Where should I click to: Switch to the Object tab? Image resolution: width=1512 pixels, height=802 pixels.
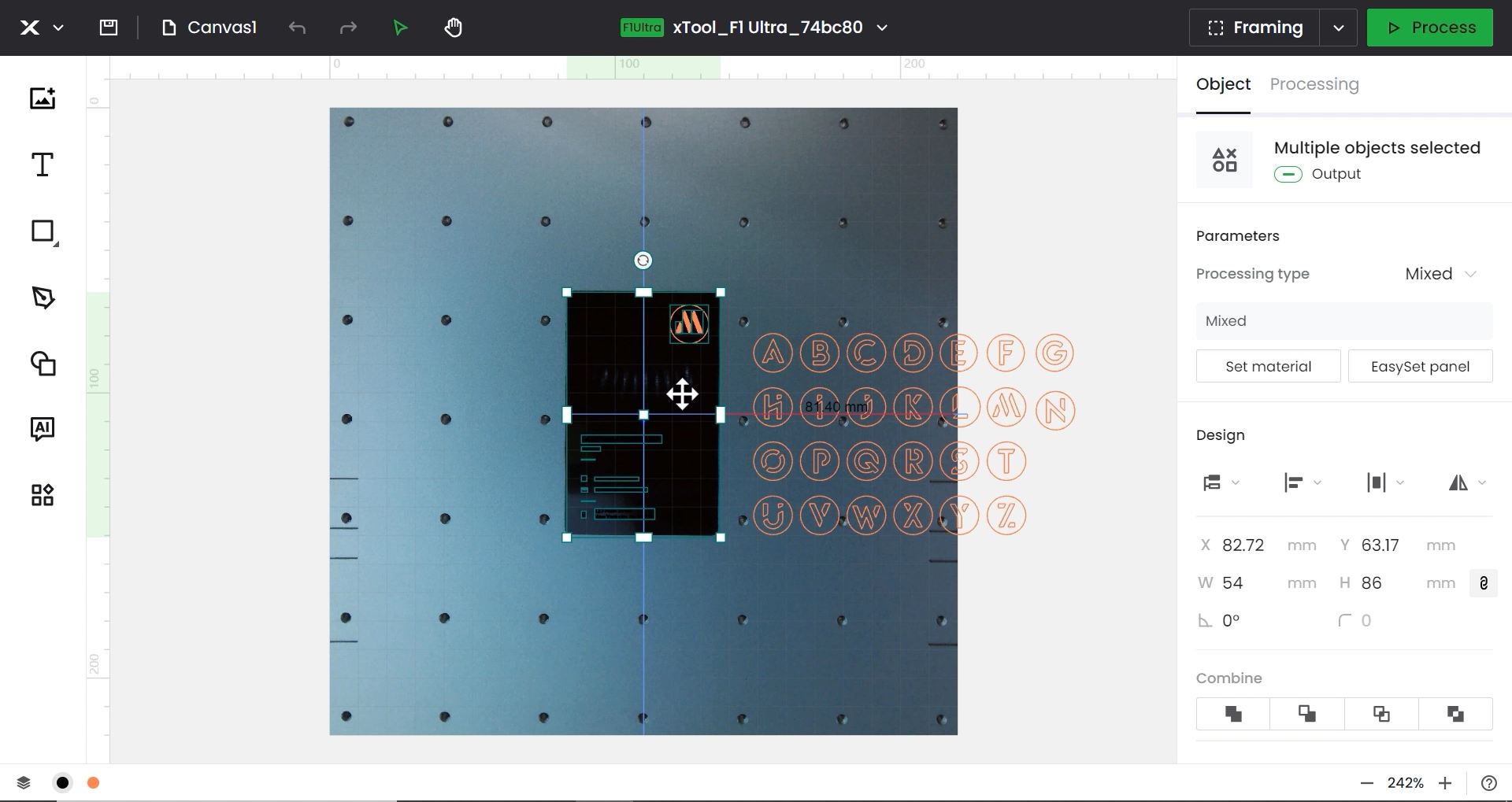tap(1223, 84)
